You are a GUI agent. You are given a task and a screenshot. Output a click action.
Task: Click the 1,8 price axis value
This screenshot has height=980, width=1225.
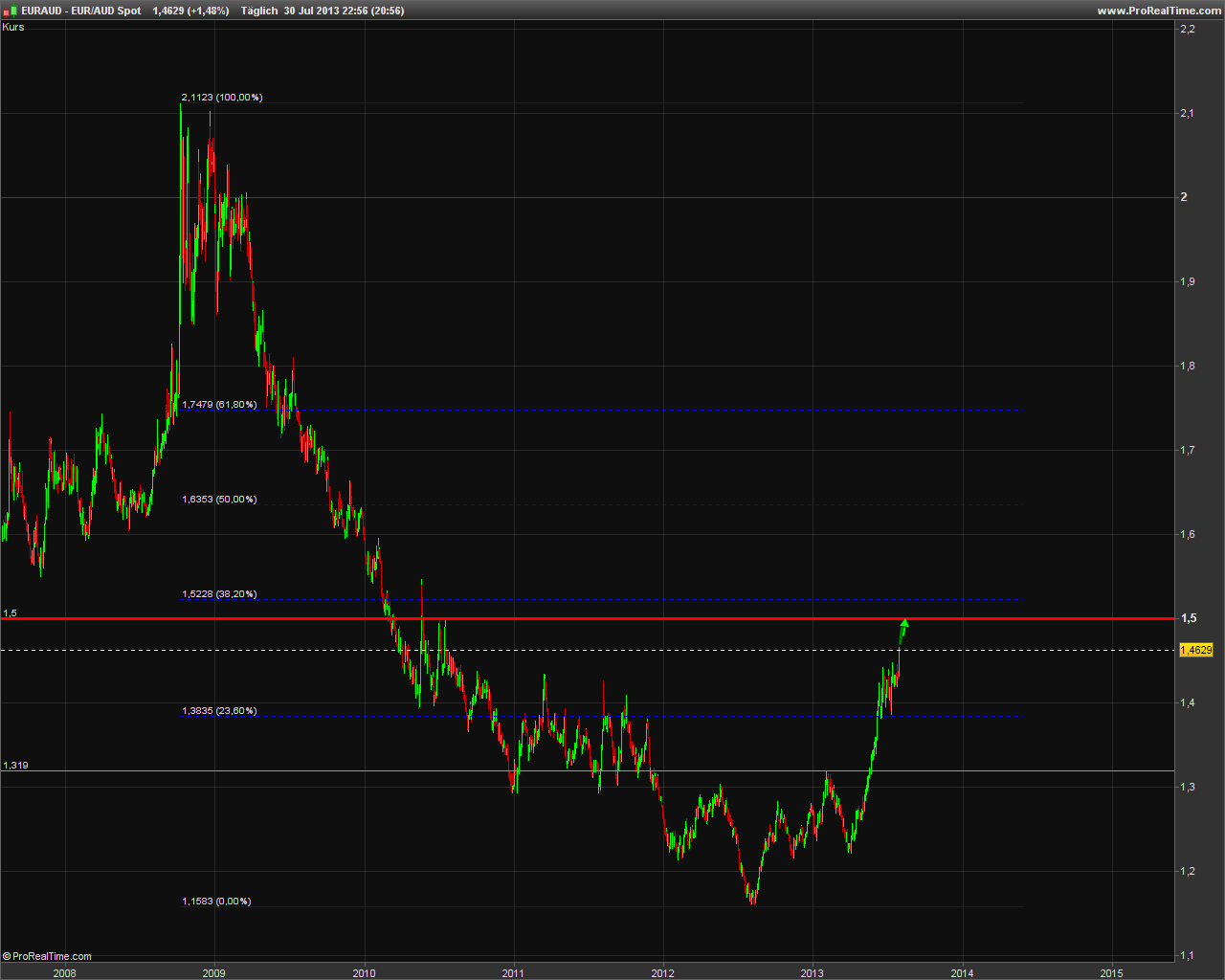pos(1188,366)
